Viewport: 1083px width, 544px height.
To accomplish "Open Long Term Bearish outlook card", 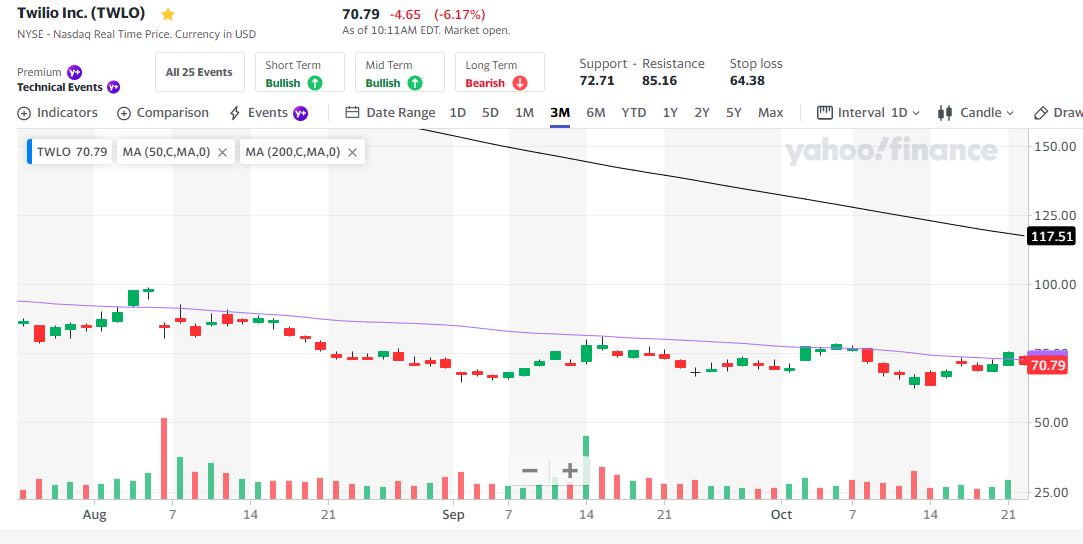I will coord(500,72).
